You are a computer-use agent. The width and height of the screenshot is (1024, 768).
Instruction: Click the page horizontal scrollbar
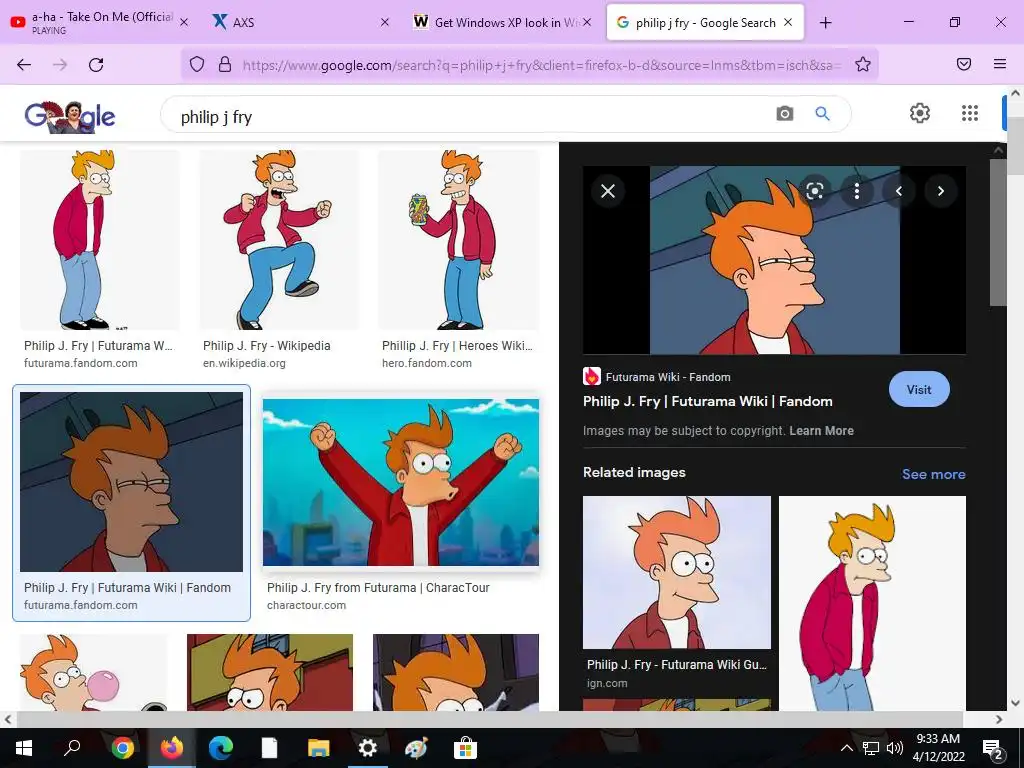tap(490, 719)
